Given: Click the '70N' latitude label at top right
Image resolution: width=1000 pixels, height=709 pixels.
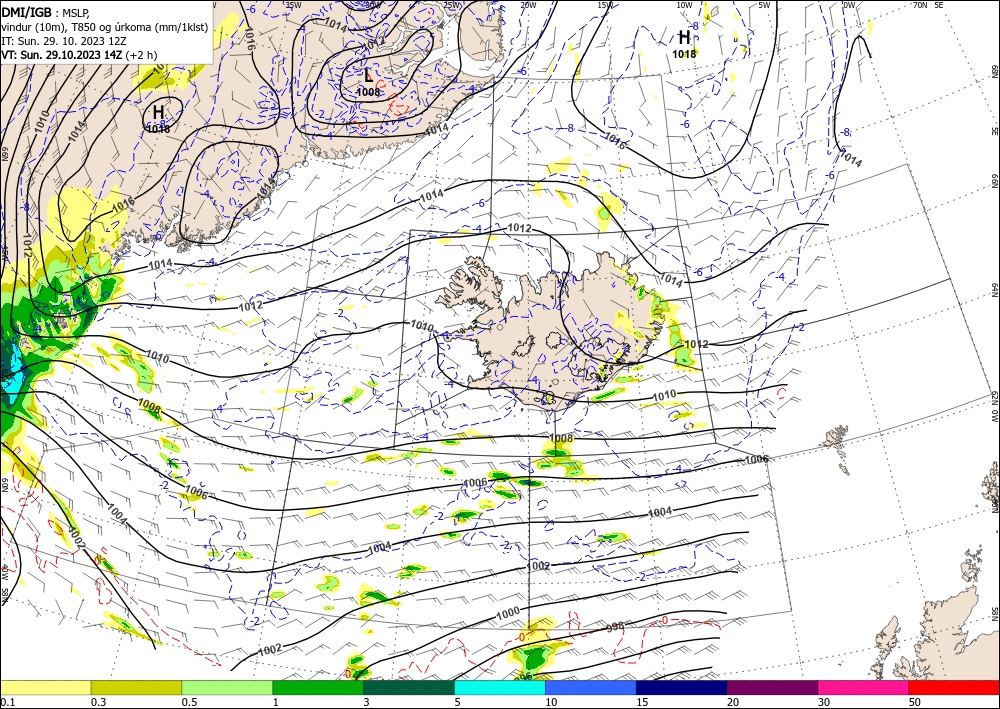Looking at the screenshot, I should pos(920,5).
